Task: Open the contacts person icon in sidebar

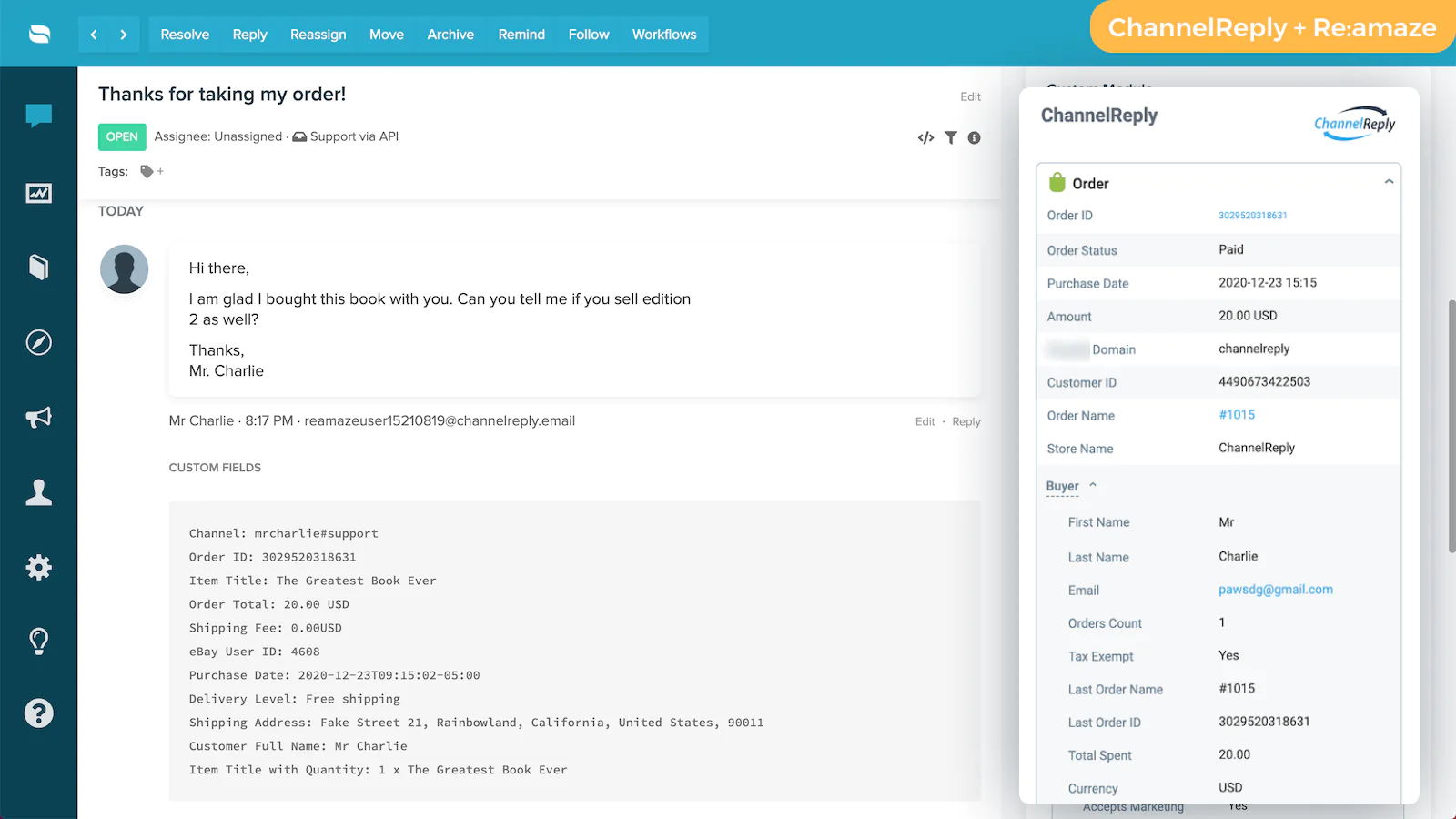Action: 38,492
